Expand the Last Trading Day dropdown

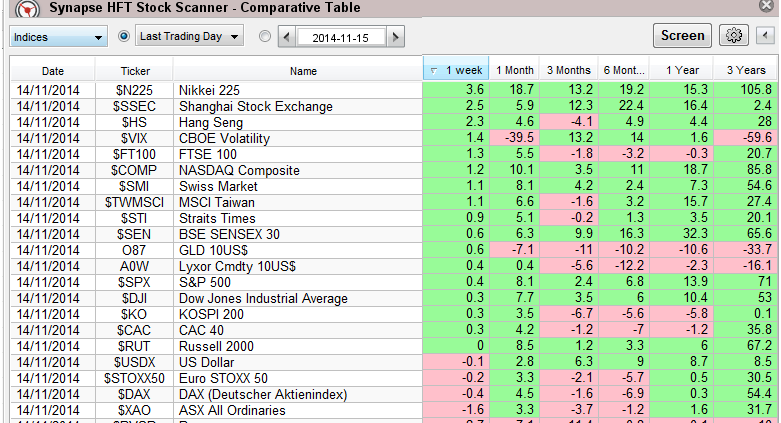pyautogui.click(x=190, y=36)
